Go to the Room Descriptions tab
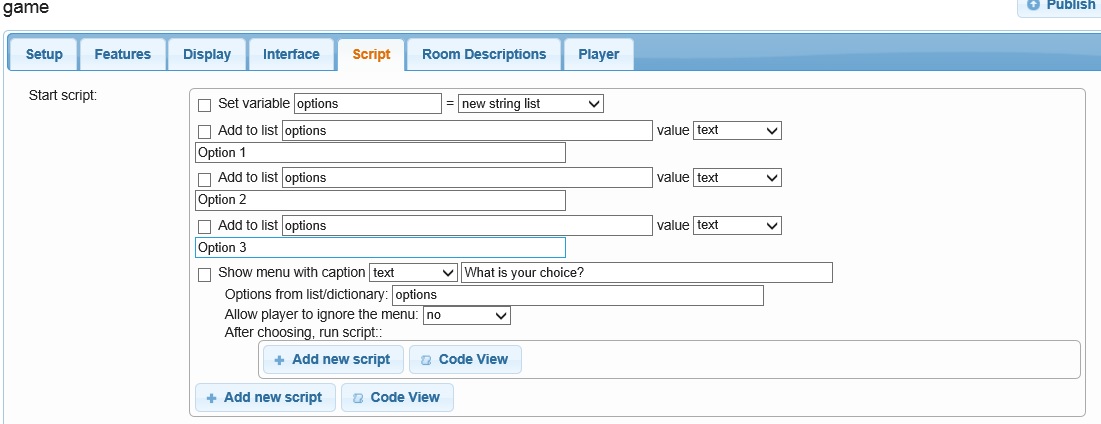The width and height of the screenshot is (1101, 424). click(484, 54)
